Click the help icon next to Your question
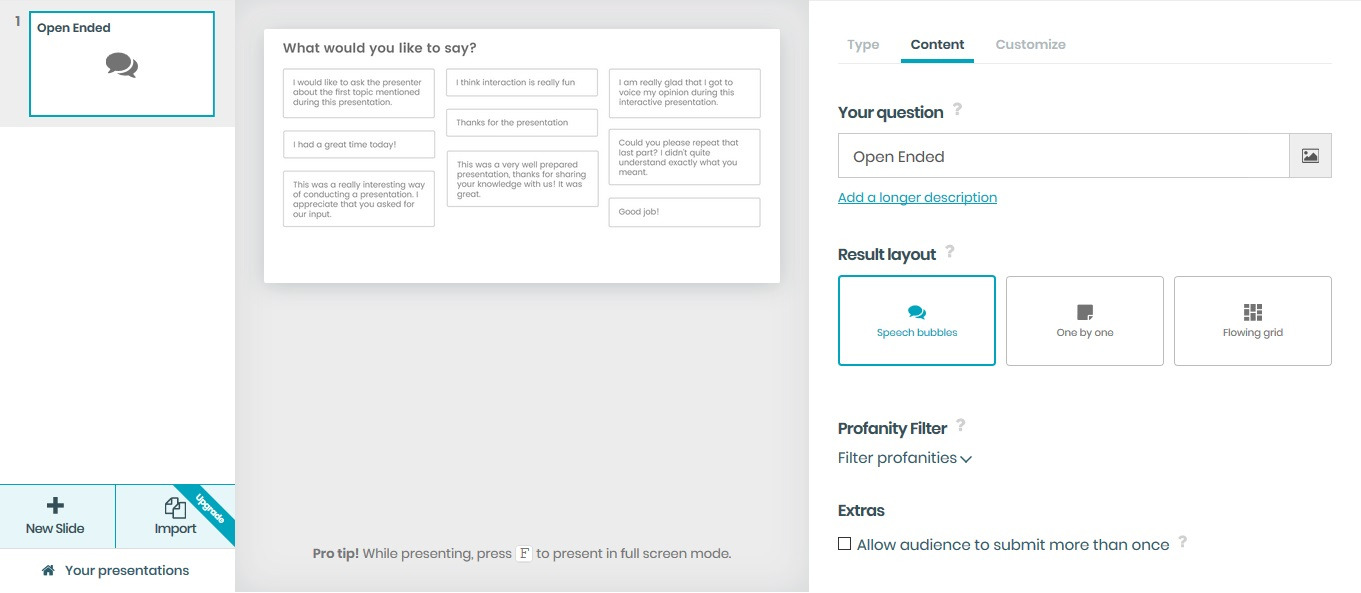The width and height of the screenshot is (1361, 593). coord(957,110)
